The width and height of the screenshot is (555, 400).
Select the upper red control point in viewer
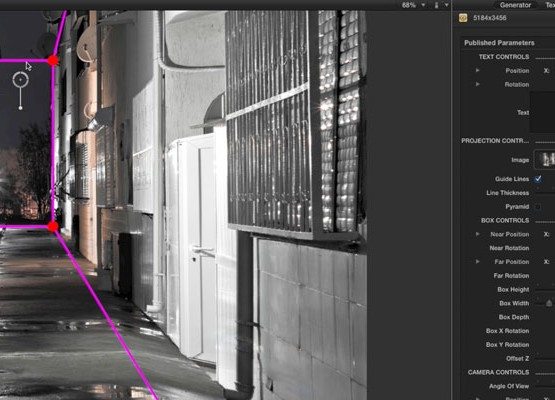pyautogui.click(x=53, y=61)
